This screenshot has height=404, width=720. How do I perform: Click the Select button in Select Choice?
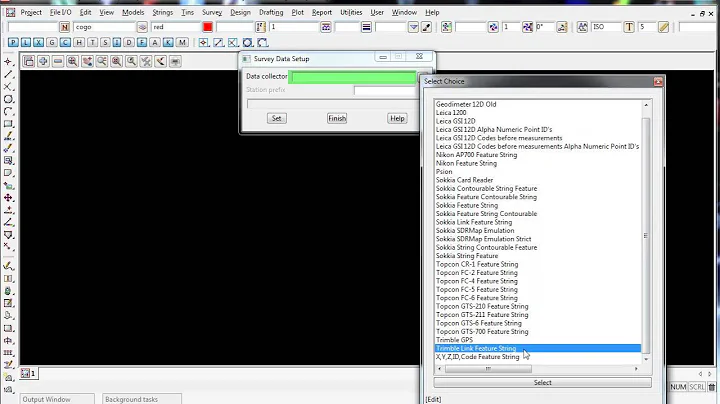coord(542,382)
